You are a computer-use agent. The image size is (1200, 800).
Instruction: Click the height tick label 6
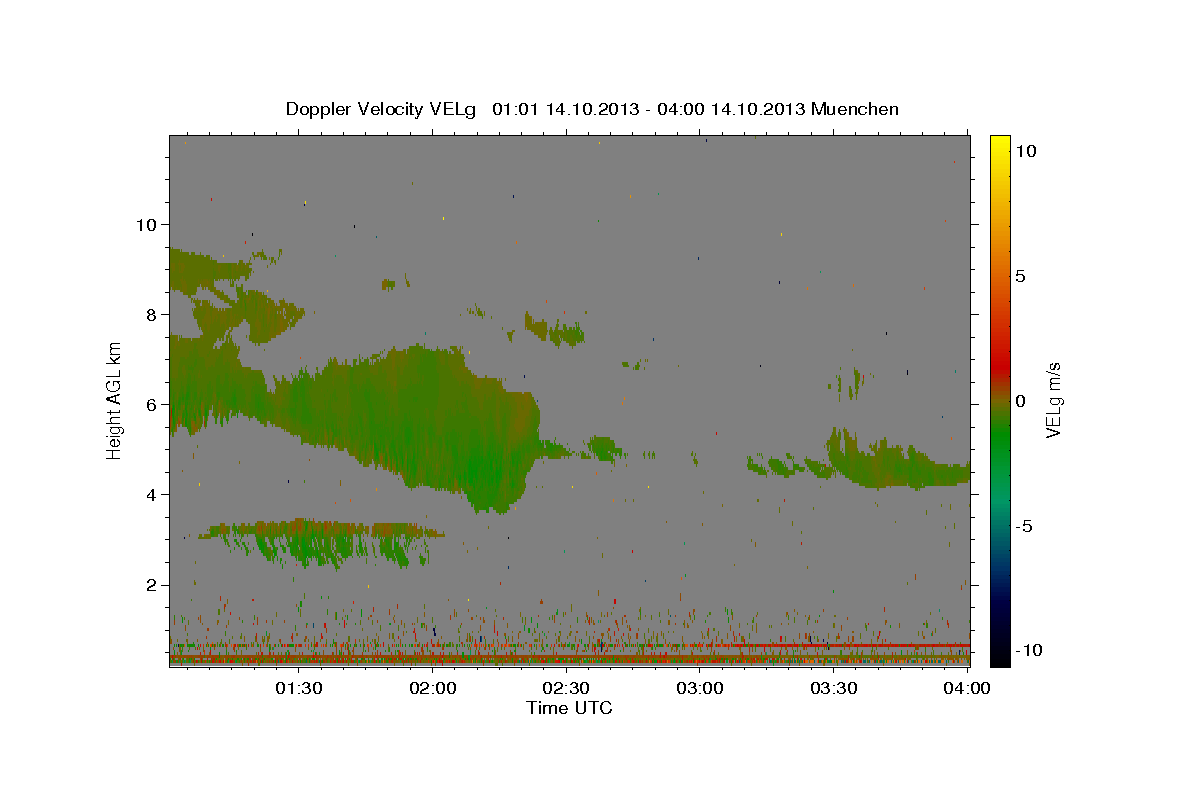click(152, 404)
